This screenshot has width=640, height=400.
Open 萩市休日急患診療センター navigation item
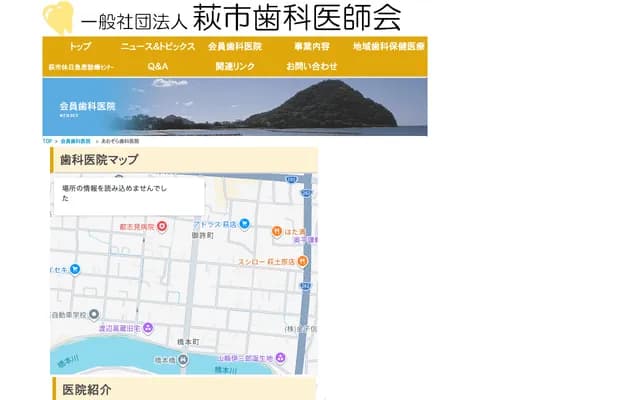tap(81, 67)
